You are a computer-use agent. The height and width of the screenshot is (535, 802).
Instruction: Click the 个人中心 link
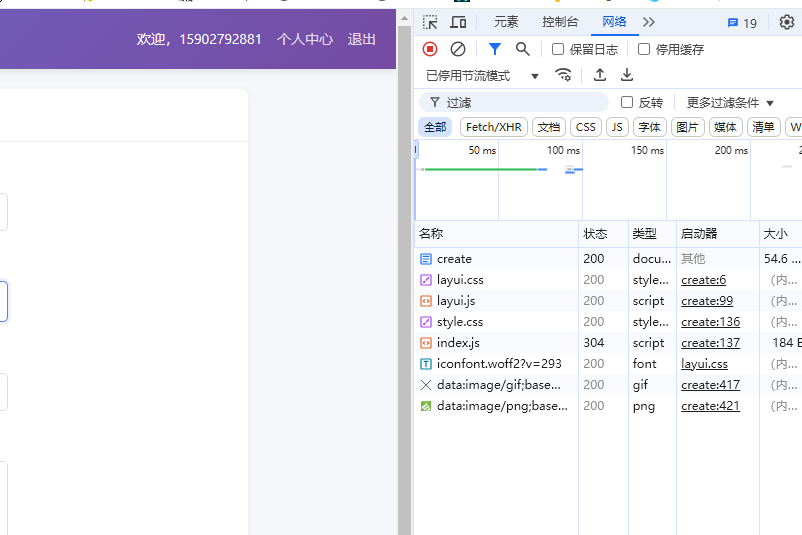[x=305, y=39]
